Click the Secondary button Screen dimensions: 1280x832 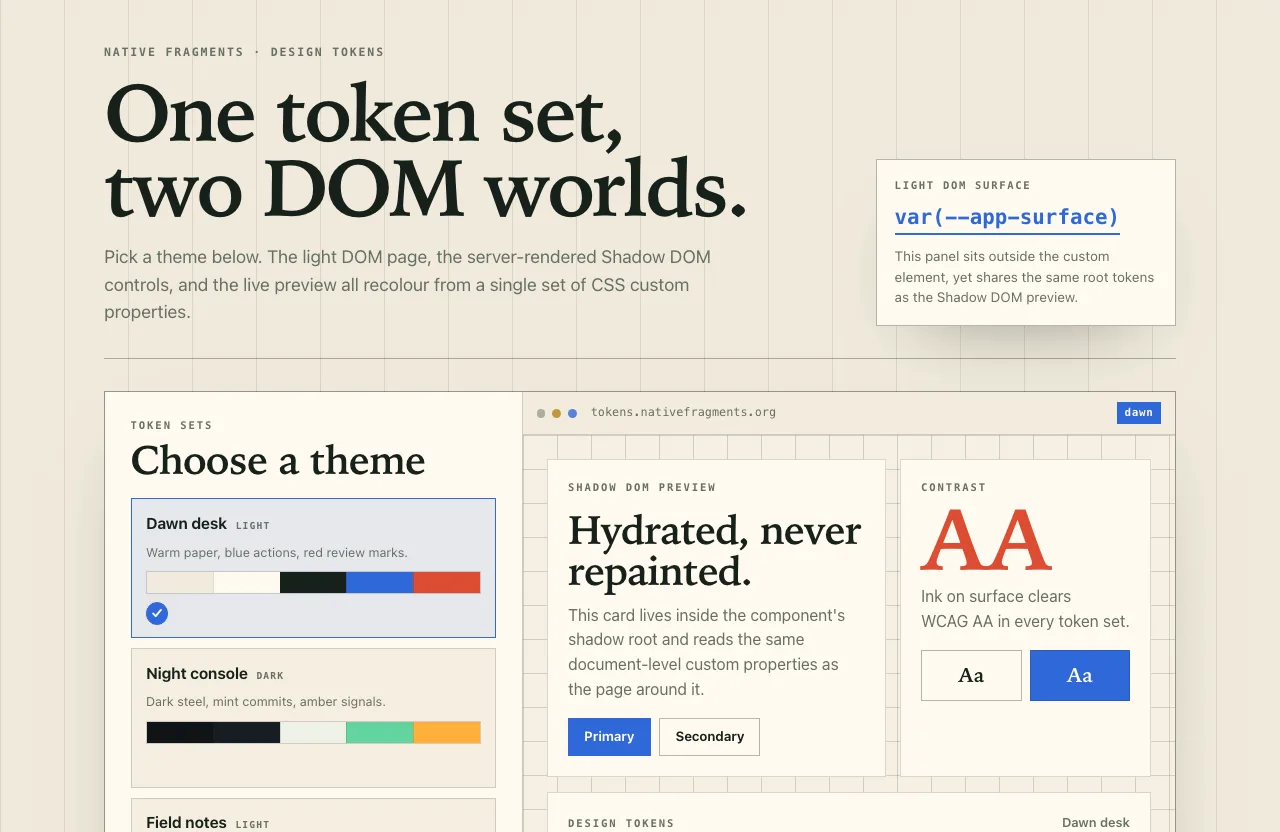[709, 737]
